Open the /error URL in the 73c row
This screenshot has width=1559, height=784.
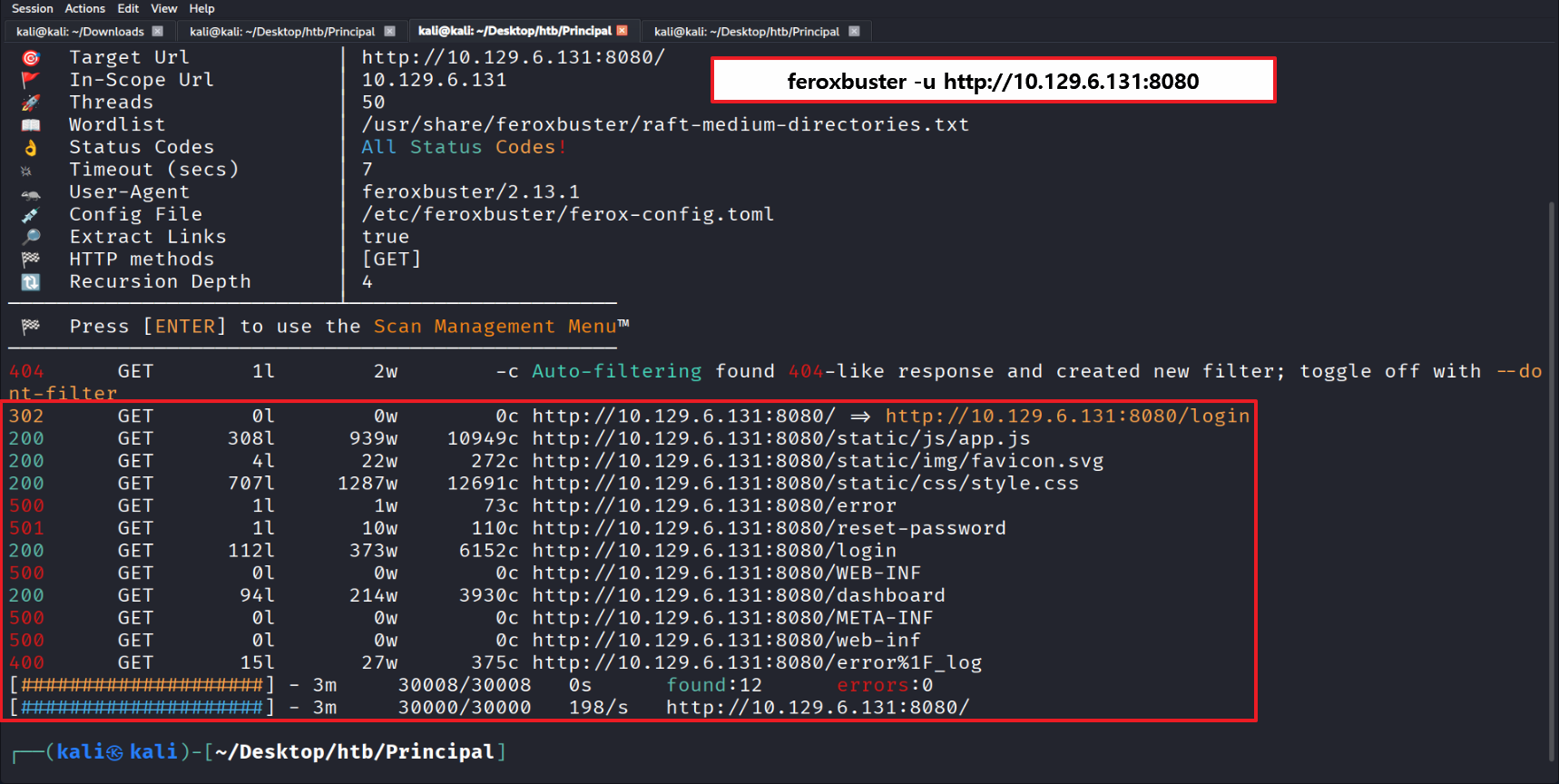click(x=714, y=505)
